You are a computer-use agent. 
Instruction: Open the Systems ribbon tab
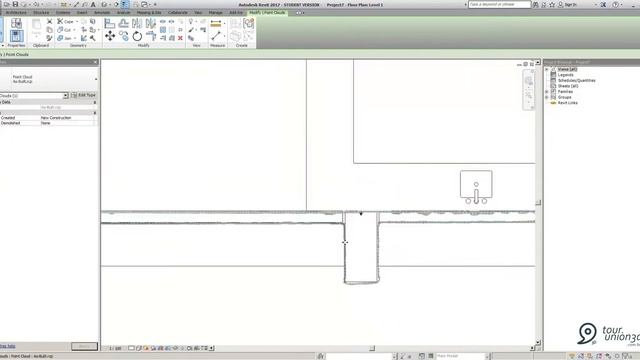coord(63,13)
